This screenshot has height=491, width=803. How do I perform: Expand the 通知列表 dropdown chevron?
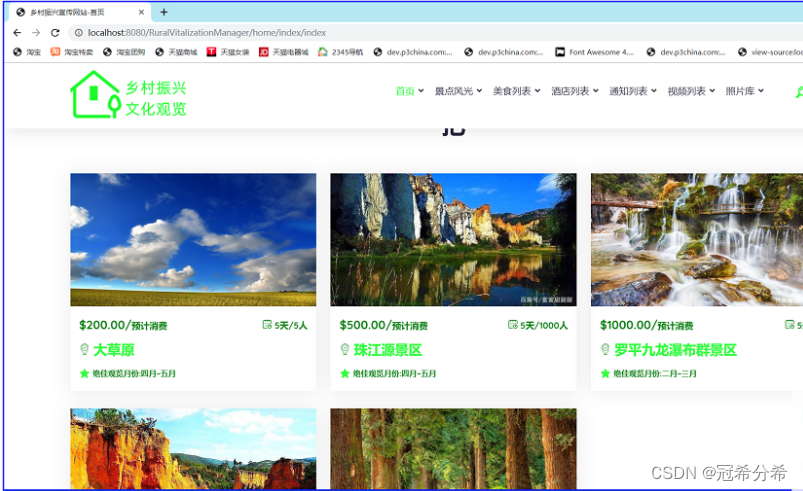[x=654, y=91]
